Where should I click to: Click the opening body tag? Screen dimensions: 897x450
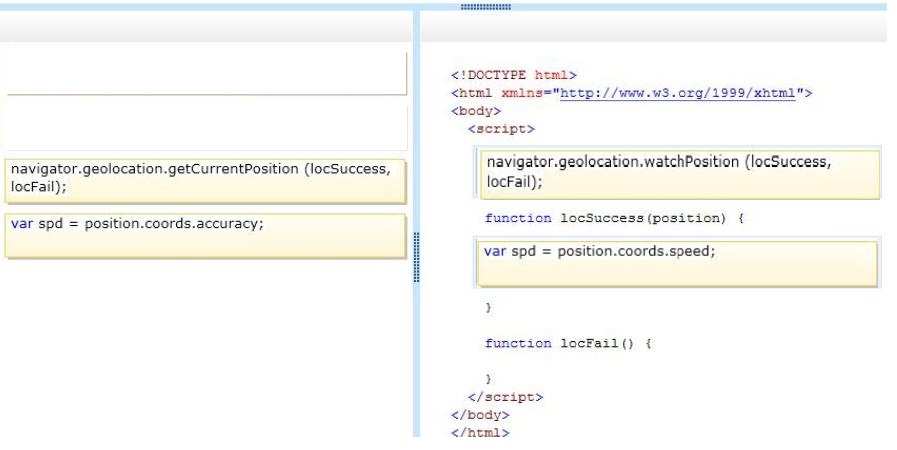tap(476, 111)
